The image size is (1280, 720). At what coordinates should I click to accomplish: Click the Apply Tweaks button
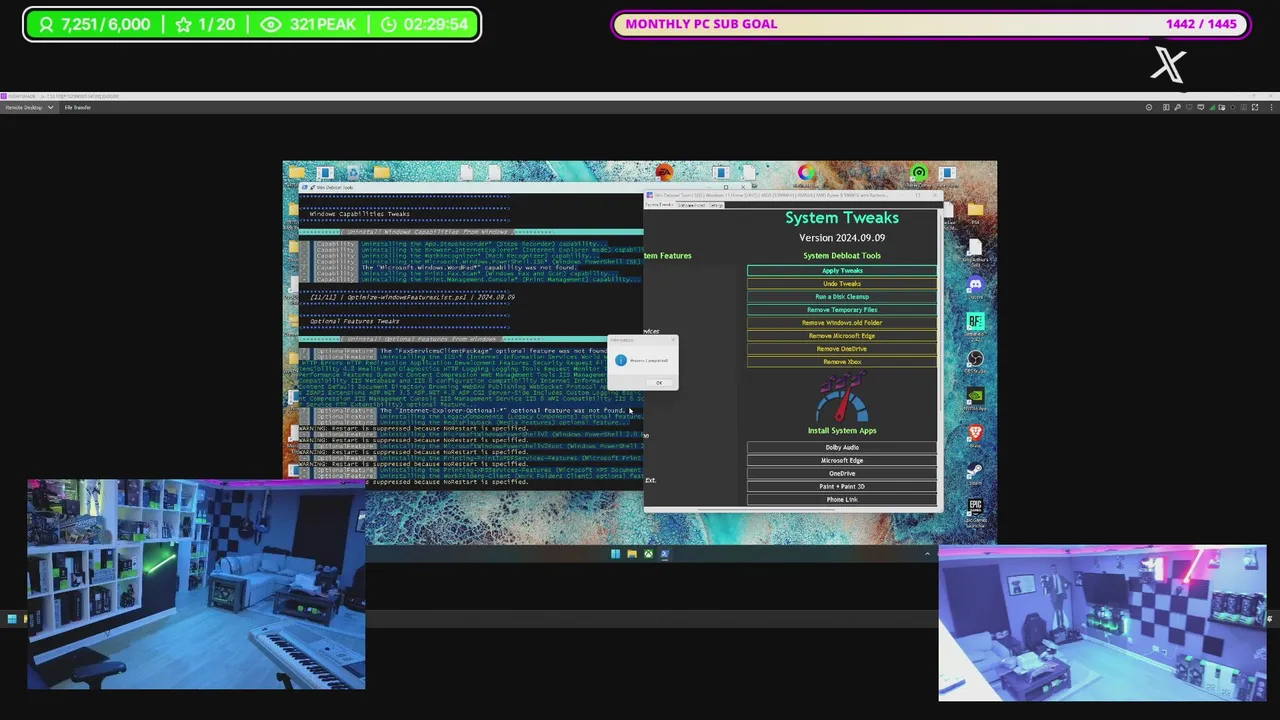pos(842,271)
